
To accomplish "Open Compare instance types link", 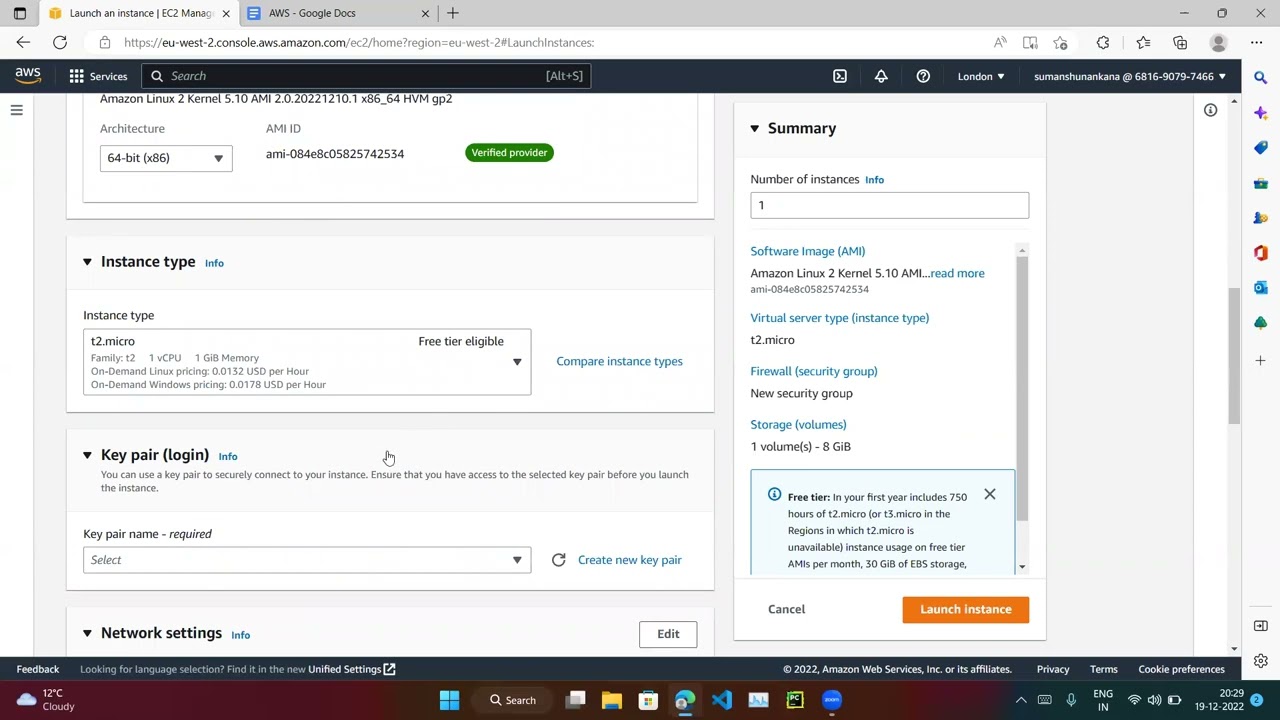I will click(619, 361).
